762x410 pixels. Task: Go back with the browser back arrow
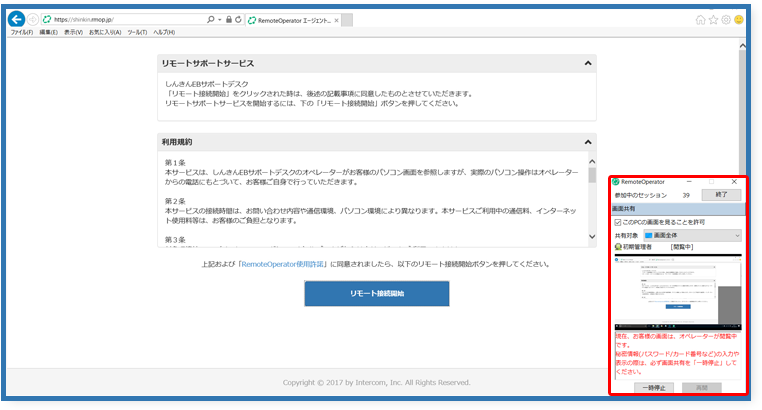tap(17, 19)
